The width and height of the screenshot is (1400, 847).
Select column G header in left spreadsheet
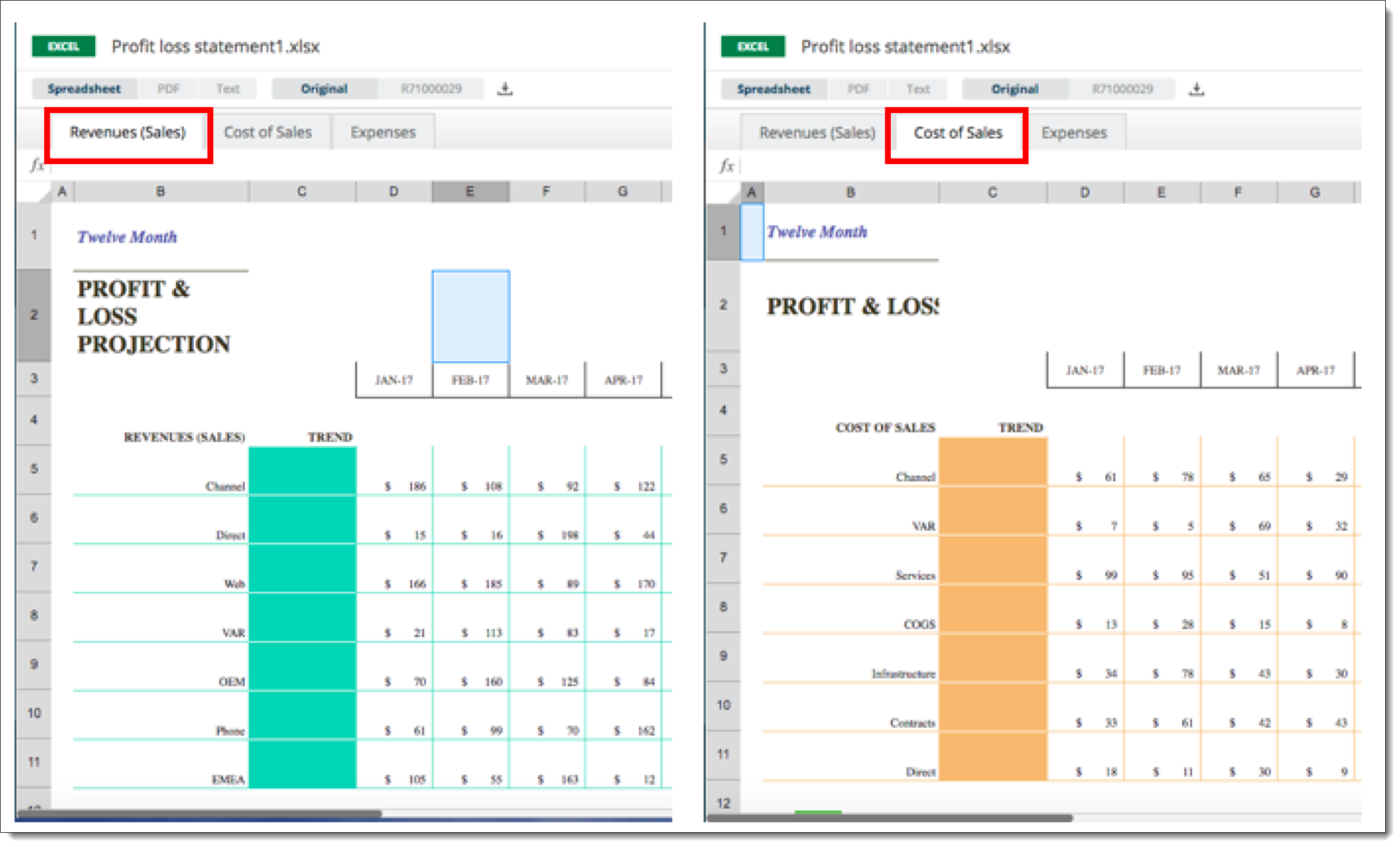coord(623,192)
